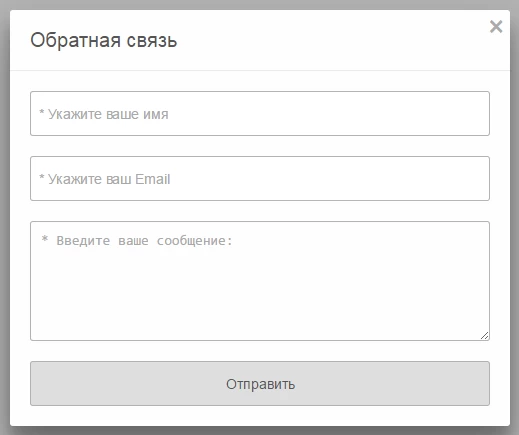This screenshot has height=435, width=519.
Task: Click the dimmed backdrop outside the dialog
Action: click(x=4, y=217)
